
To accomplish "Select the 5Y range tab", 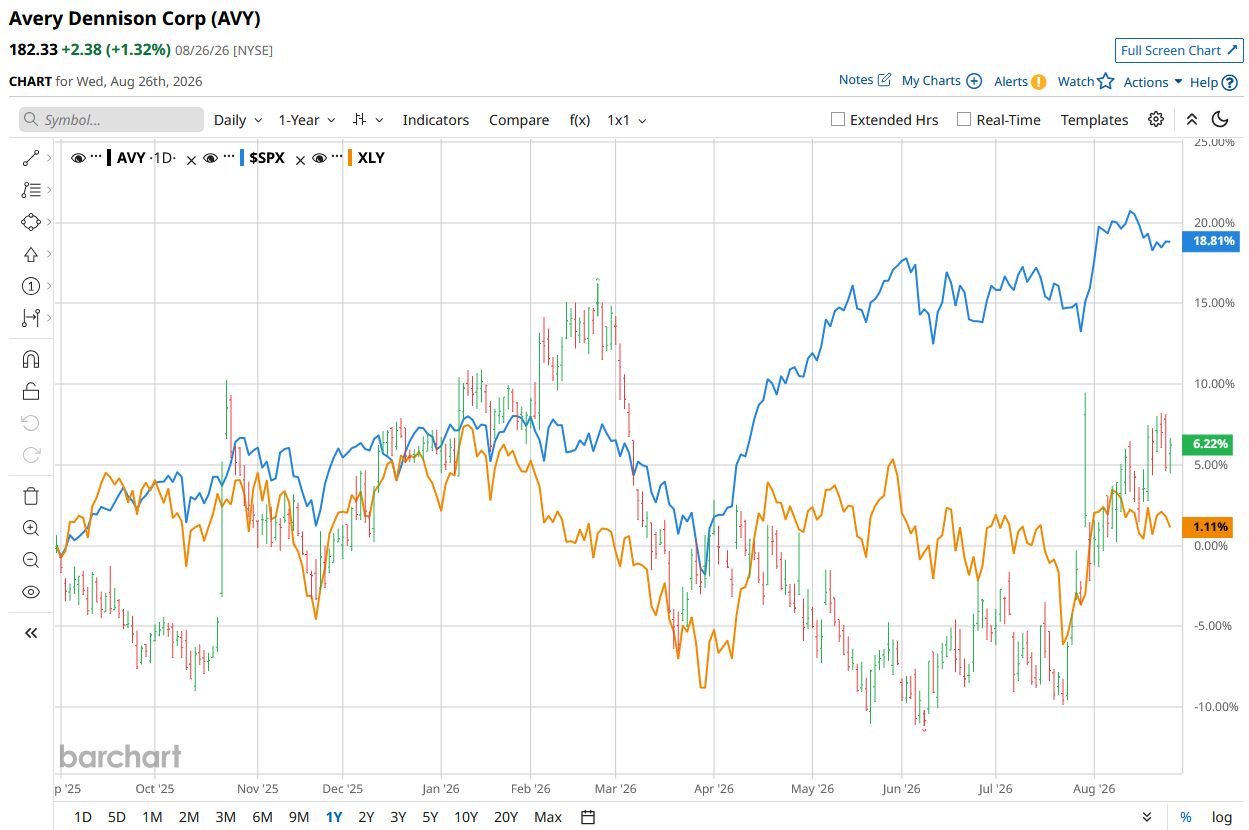I will coord(430,817).
